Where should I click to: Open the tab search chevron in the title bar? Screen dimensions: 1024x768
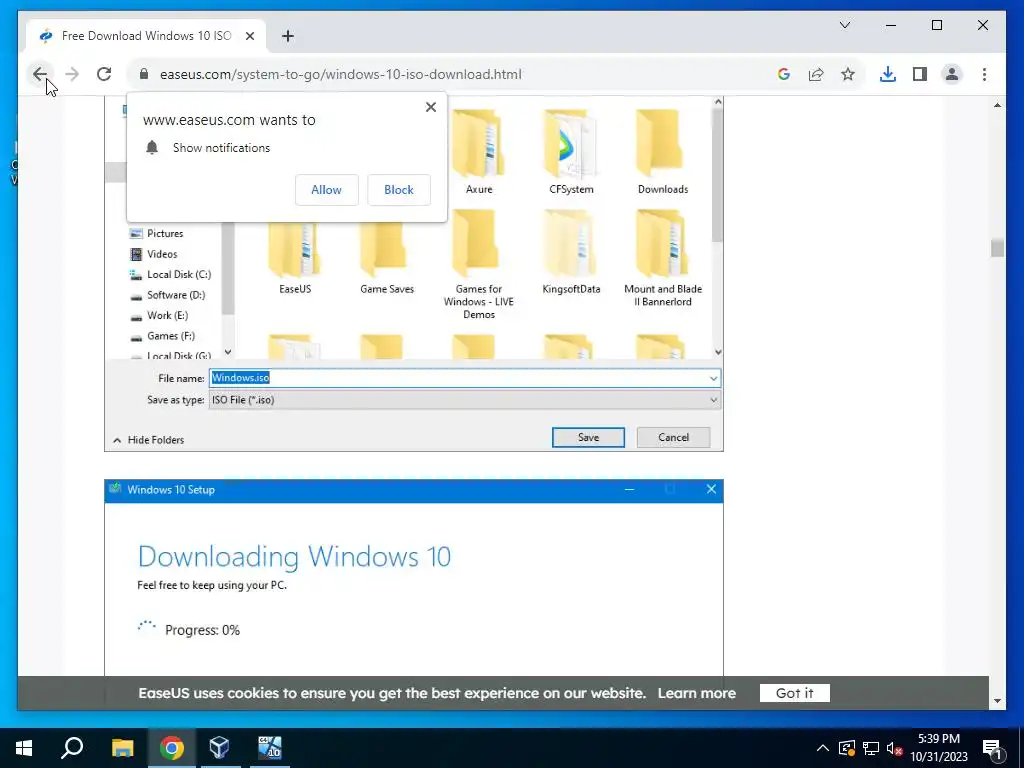(x=844, y=25)
